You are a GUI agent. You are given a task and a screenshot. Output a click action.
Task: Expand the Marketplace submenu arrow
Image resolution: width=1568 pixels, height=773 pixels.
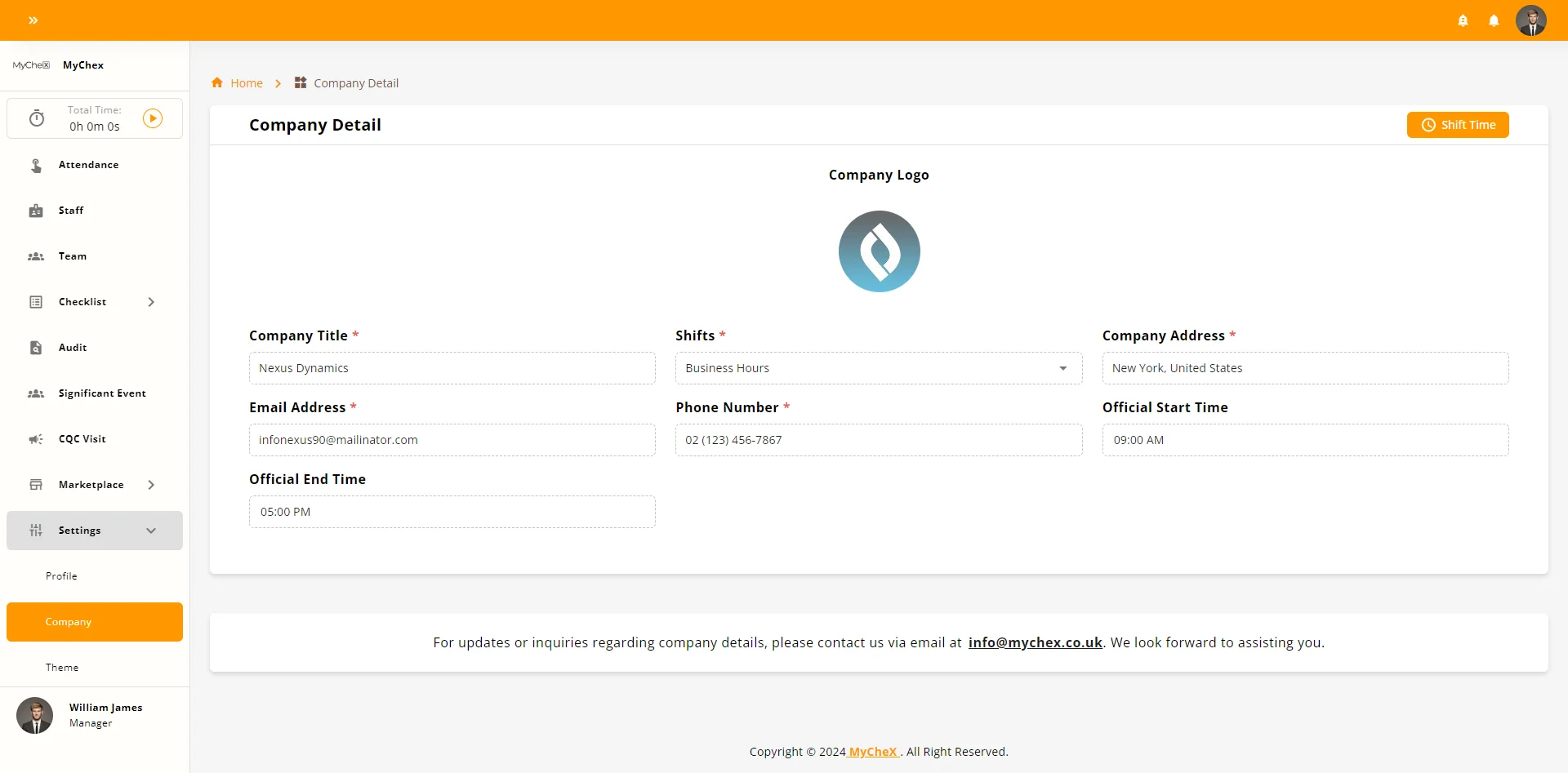point(151,485)
